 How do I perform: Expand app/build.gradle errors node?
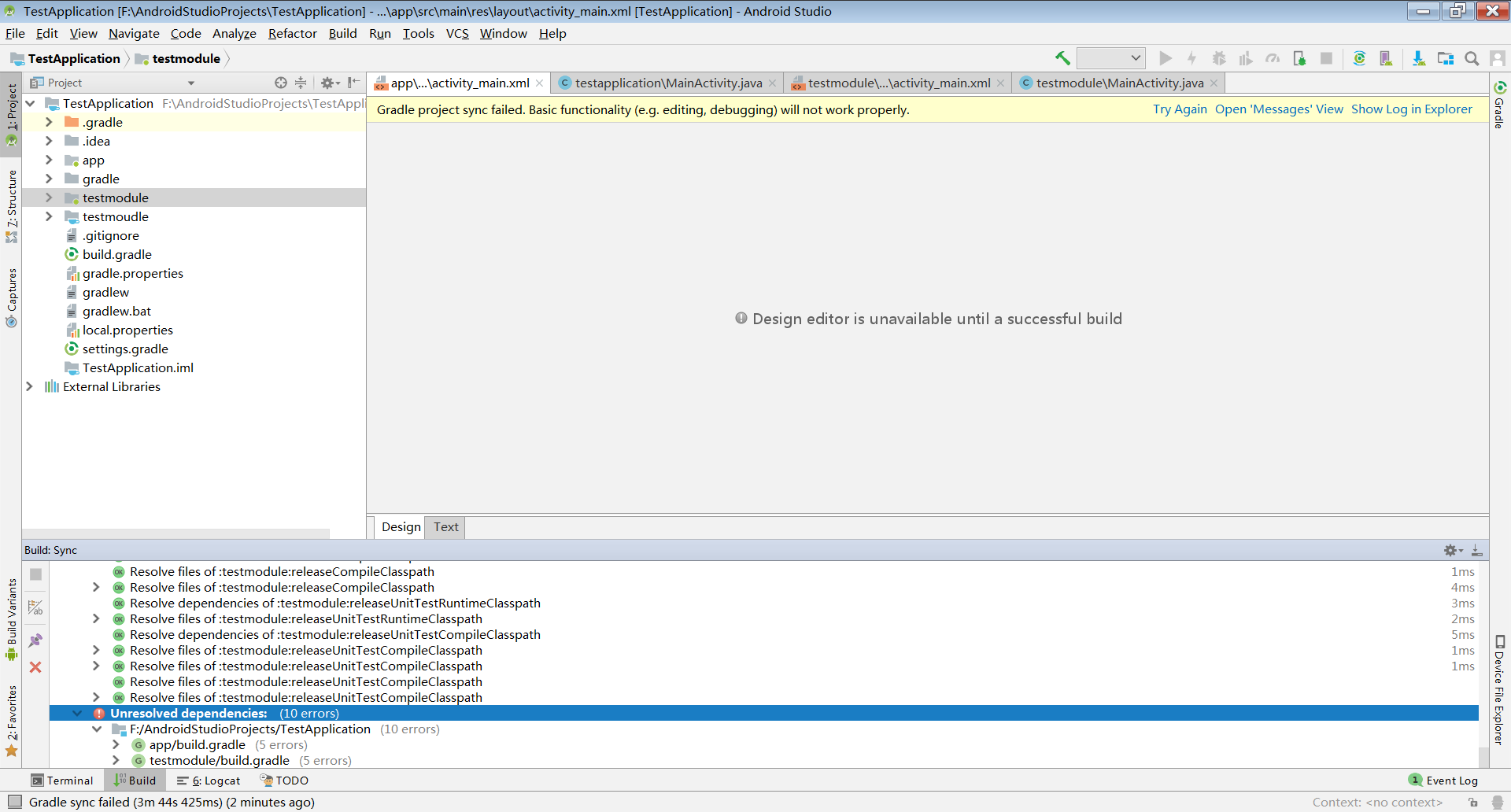(x=116, y=744)
